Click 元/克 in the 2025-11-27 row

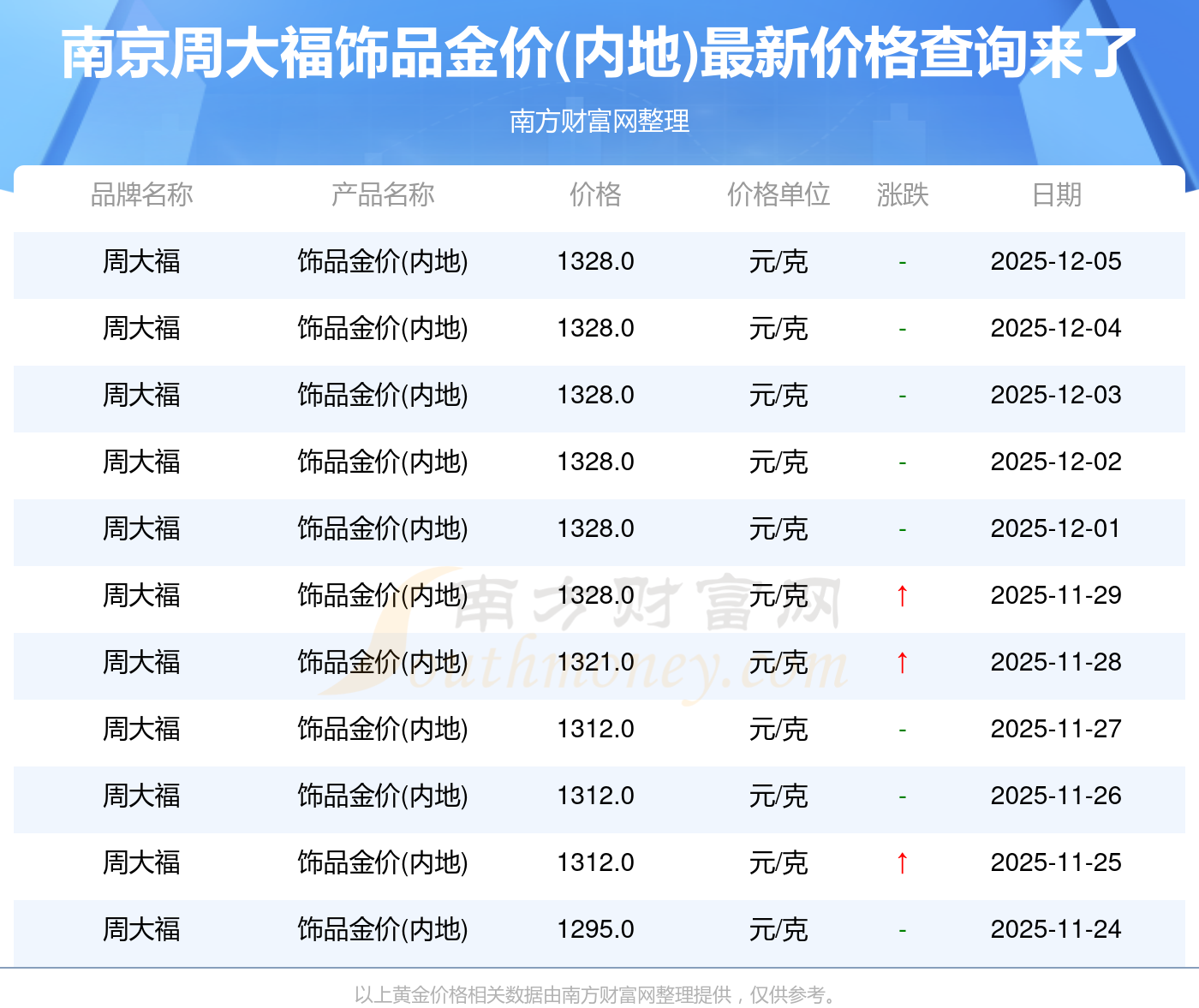click(x=778, y=729)
